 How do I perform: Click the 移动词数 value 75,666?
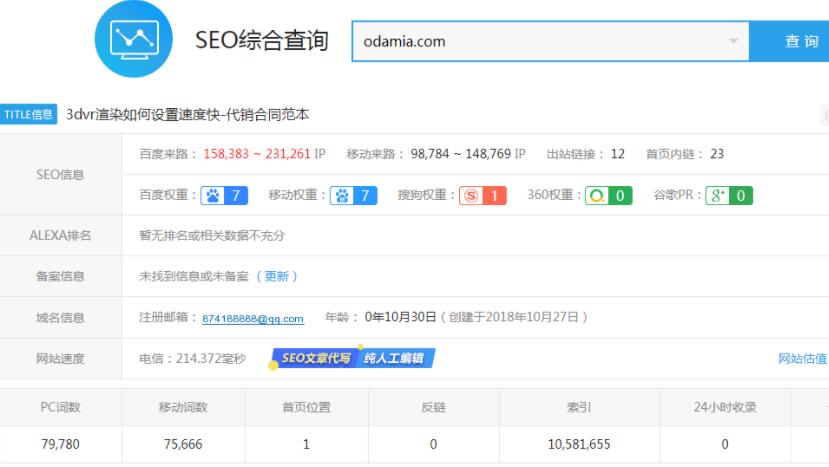[x=183, y=444]
